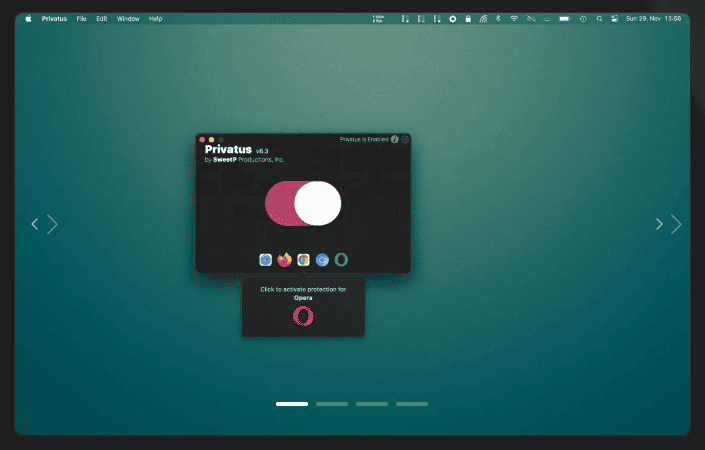Open the Privatus application menu
Viewport: 705px width, 450px height.
(54, 19)
